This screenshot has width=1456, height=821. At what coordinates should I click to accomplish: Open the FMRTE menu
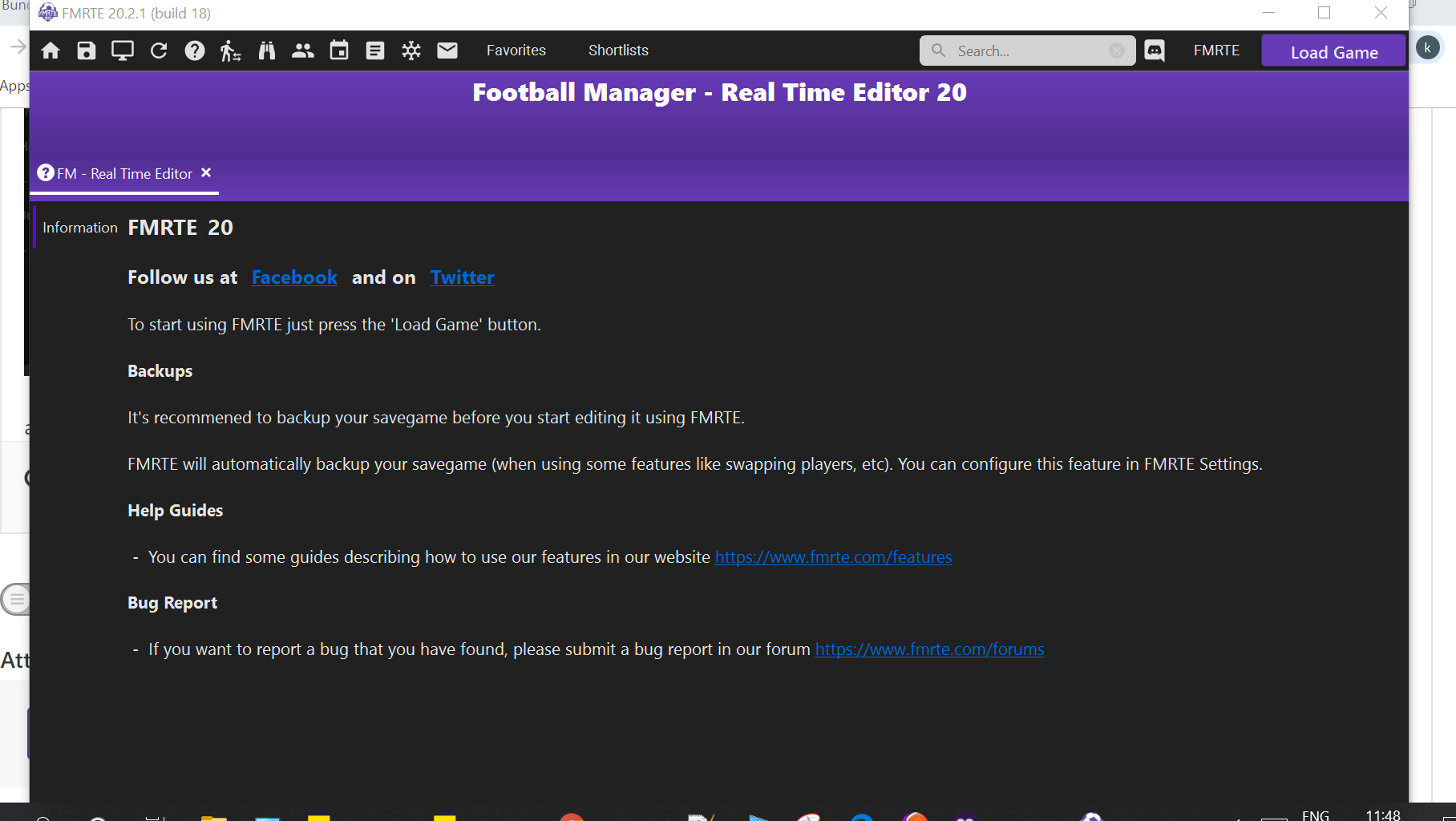1216,50
